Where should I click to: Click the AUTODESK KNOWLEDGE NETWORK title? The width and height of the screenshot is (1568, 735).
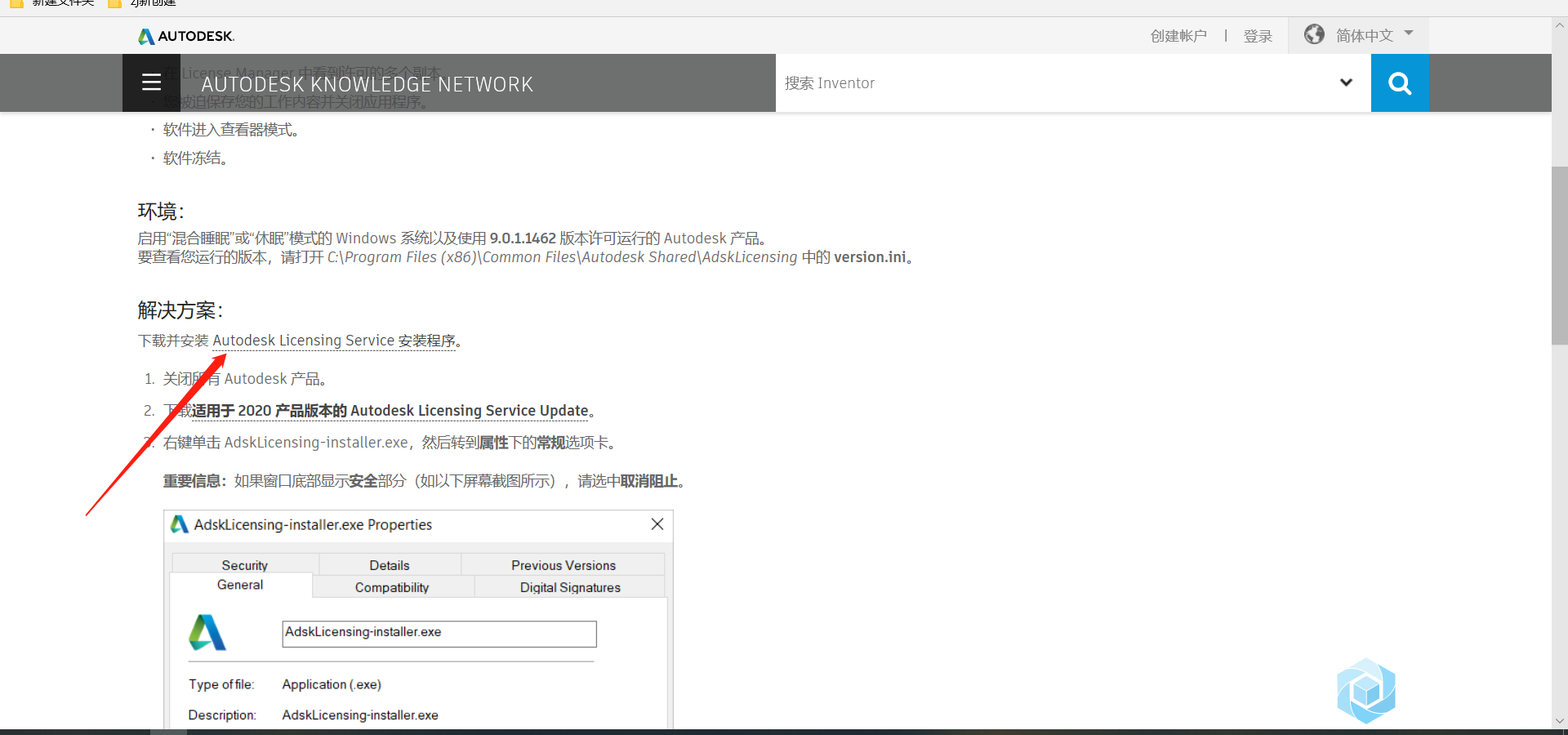367,84
